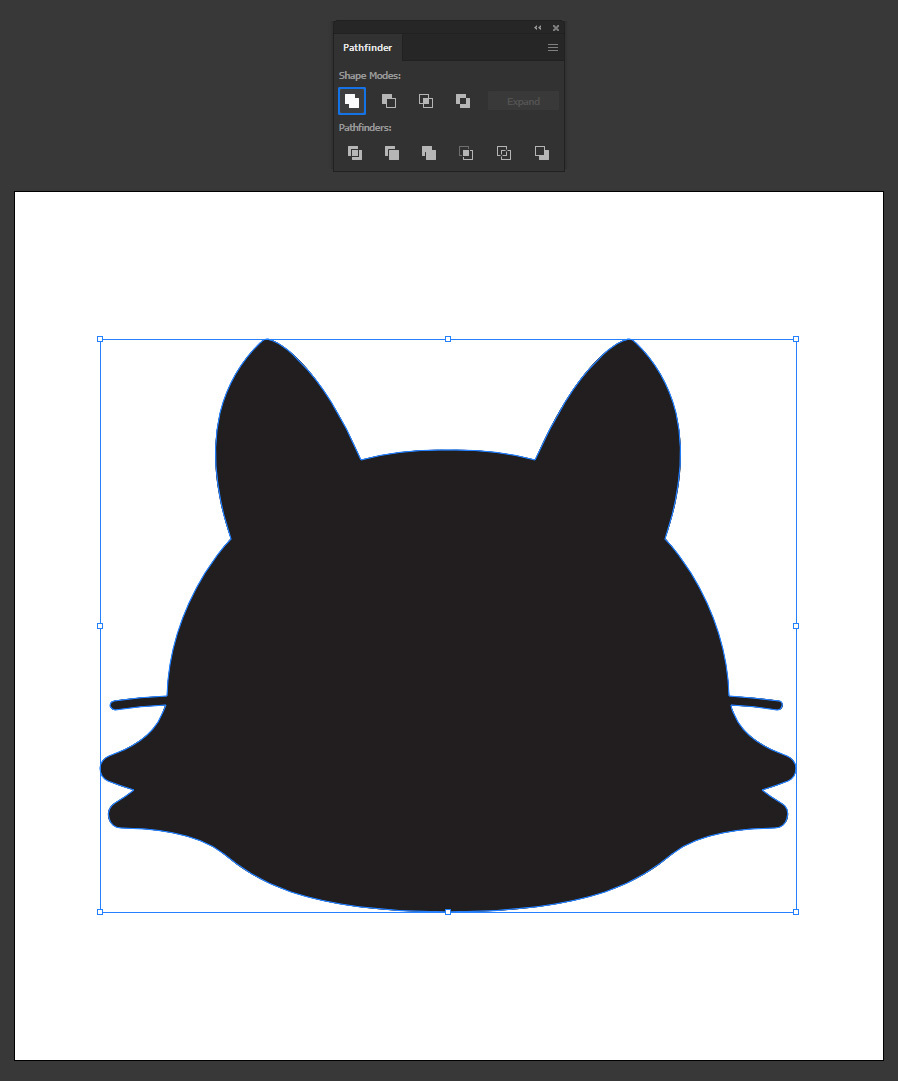The image size is (898, 1081).
Task: Select the Pathfinder tab
Action: point(367,48)
